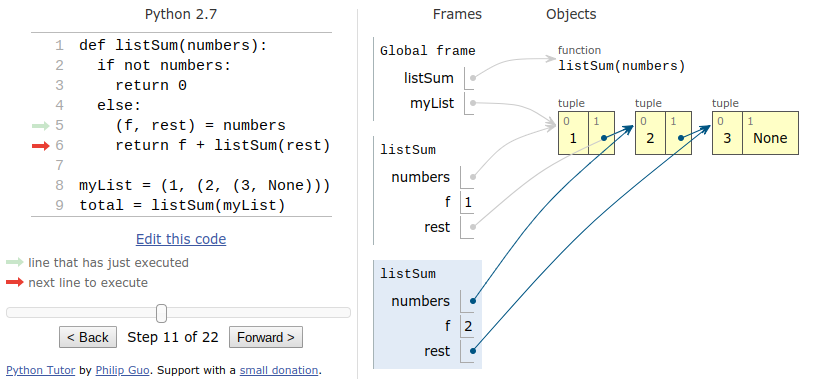Open the Edit this code link
Screen dimensions: 833x381
coord(181,239)
